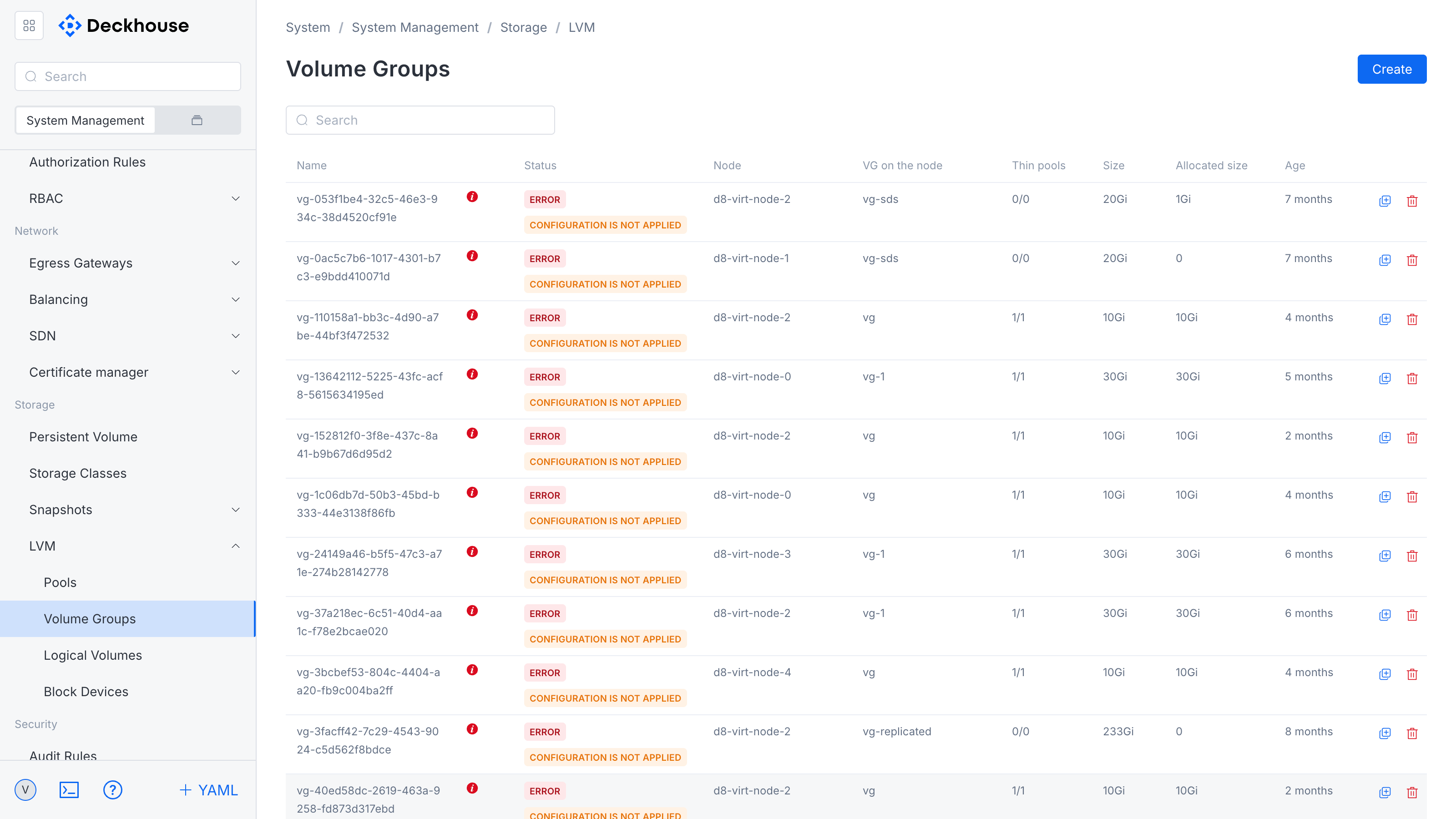Open the user avatar V menu
The width and height of the screenshot is (1456, 819).
click(25, 789)
